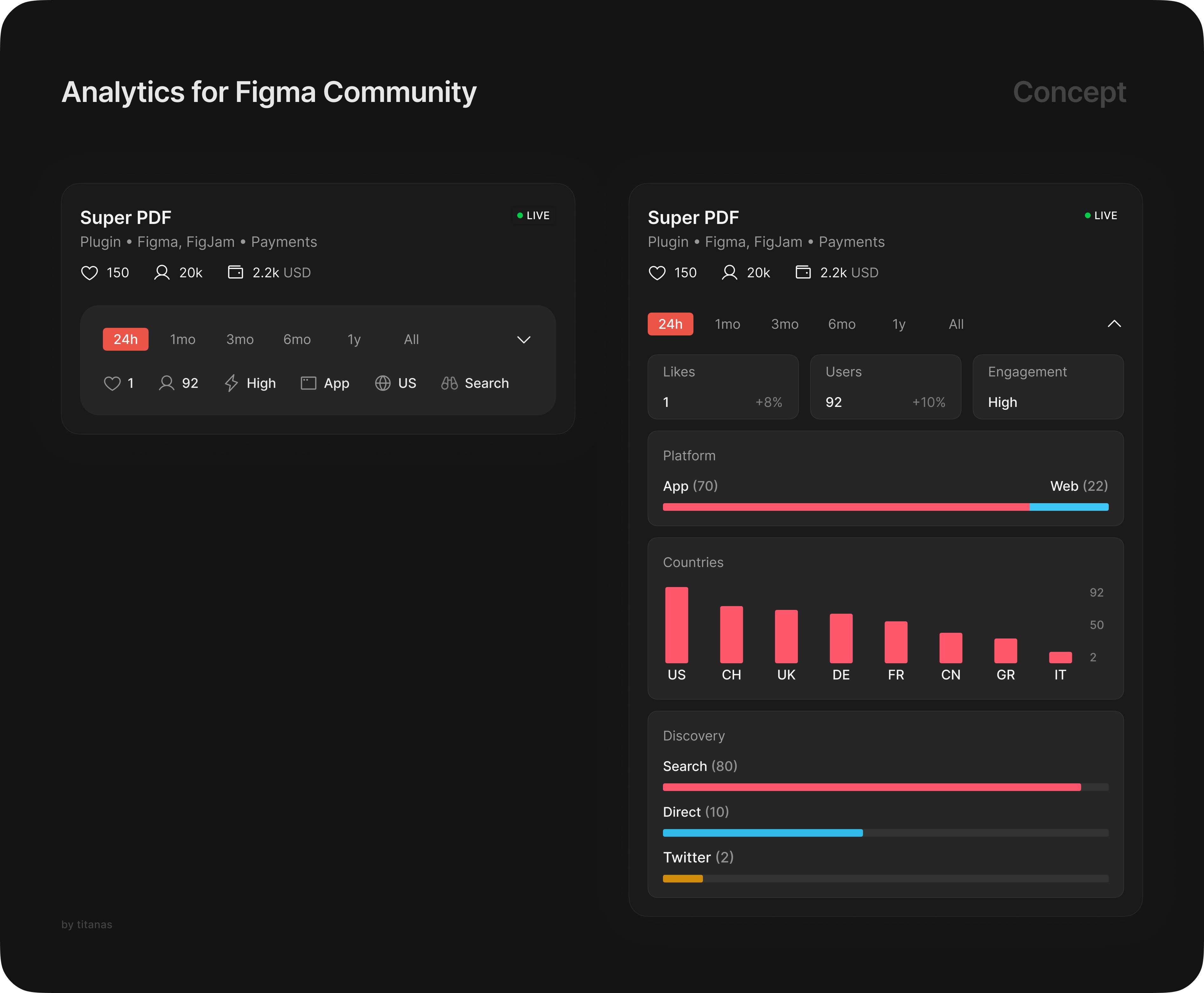This screenshot has height=993, width=1204.
Task: Click the binoculars icon next to Search
Action: (449, 383)
